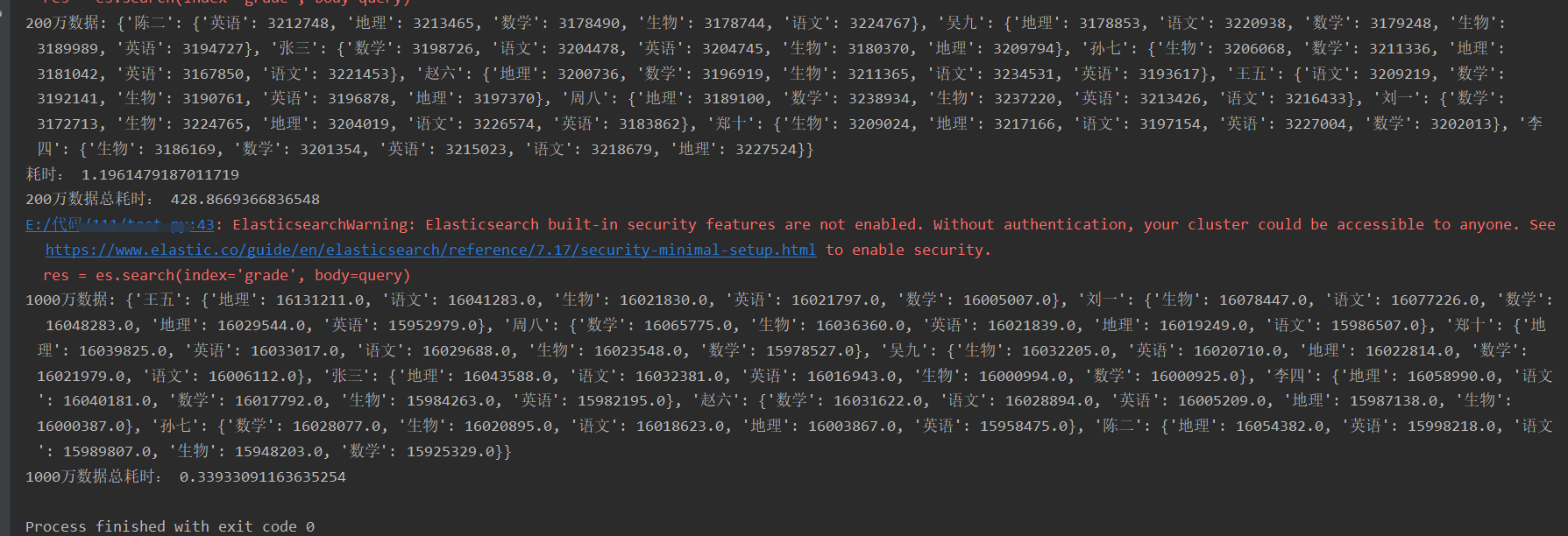Click the red 'res = es.search(index='grade', body=query)' line
The image size is (1568, 536).
point(226,275)
